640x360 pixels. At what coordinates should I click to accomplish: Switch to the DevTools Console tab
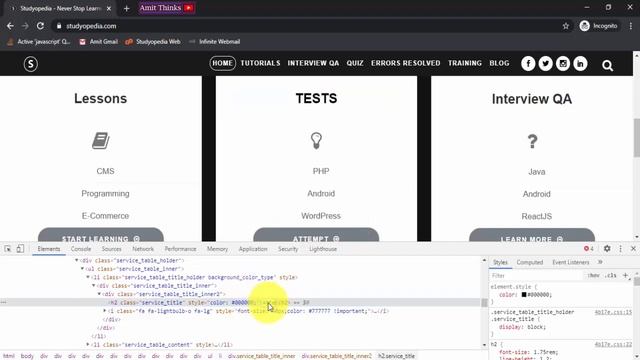[x=81, y=249]
